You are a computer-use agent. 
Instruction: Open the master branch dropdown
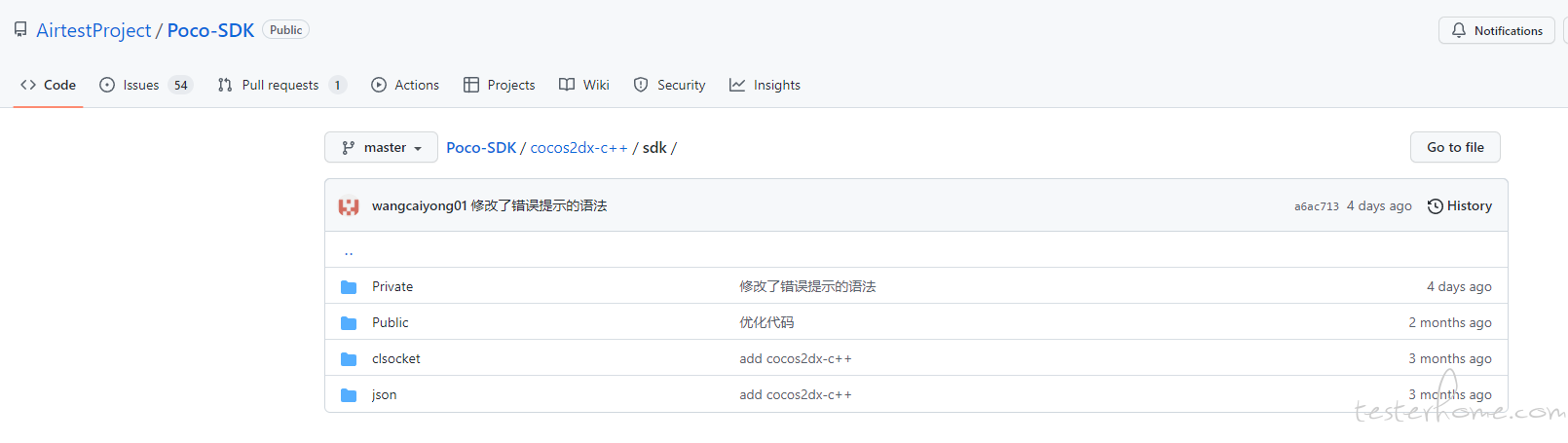click(x=381, y=147)
